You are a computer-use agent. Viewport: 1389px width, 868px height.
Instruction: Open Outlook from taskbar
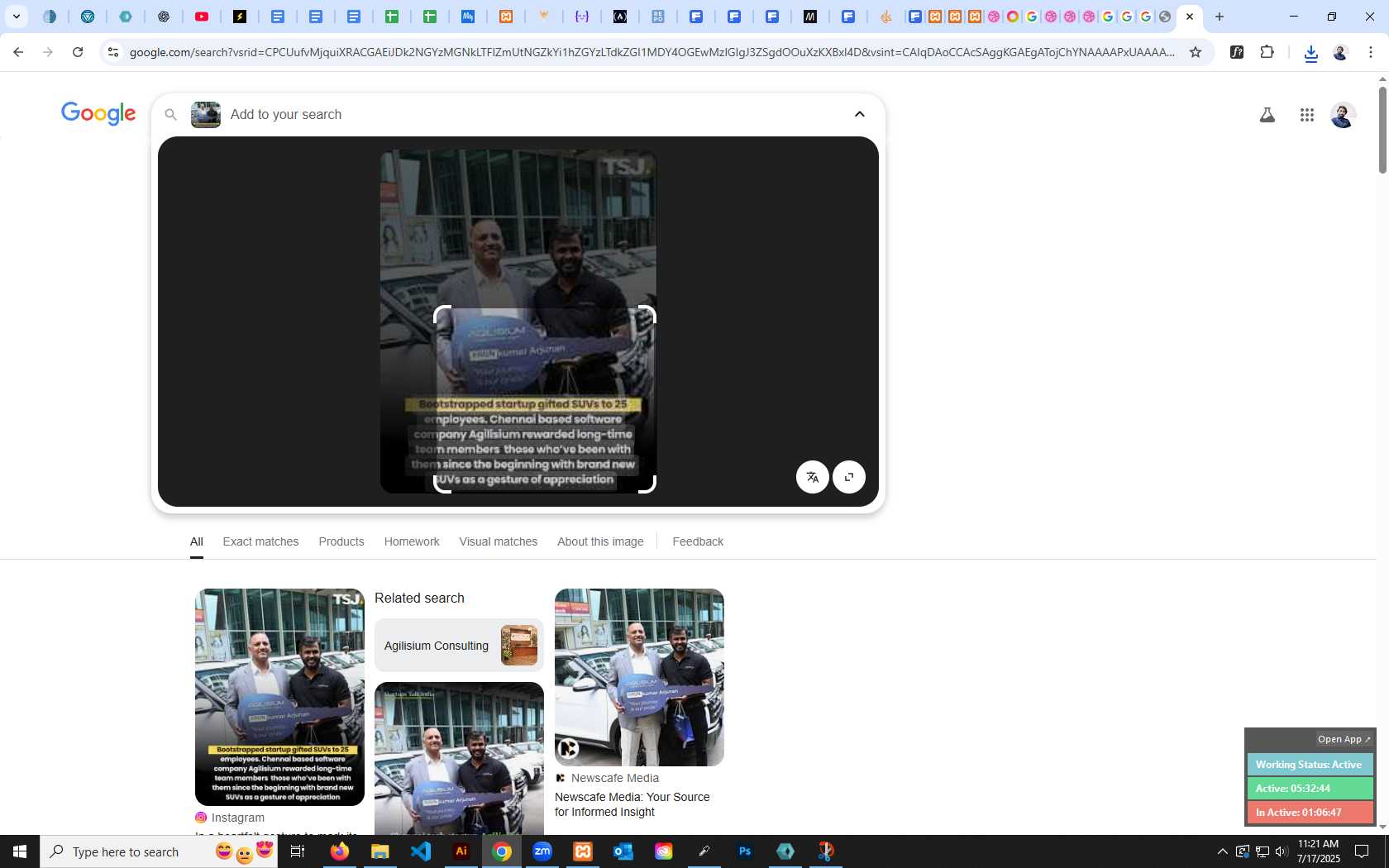pyautogui.click(x=623, y=851)
